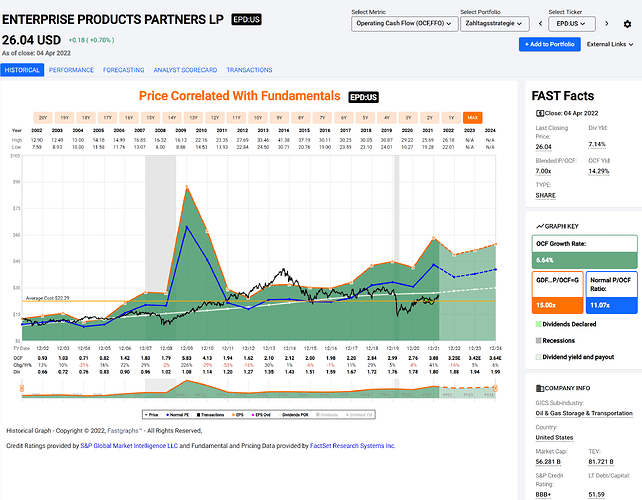The height and width of the screenshot is (500, 642).
Task: Switch to the Analyst Scorecard tab
Action: pos(185,70)
